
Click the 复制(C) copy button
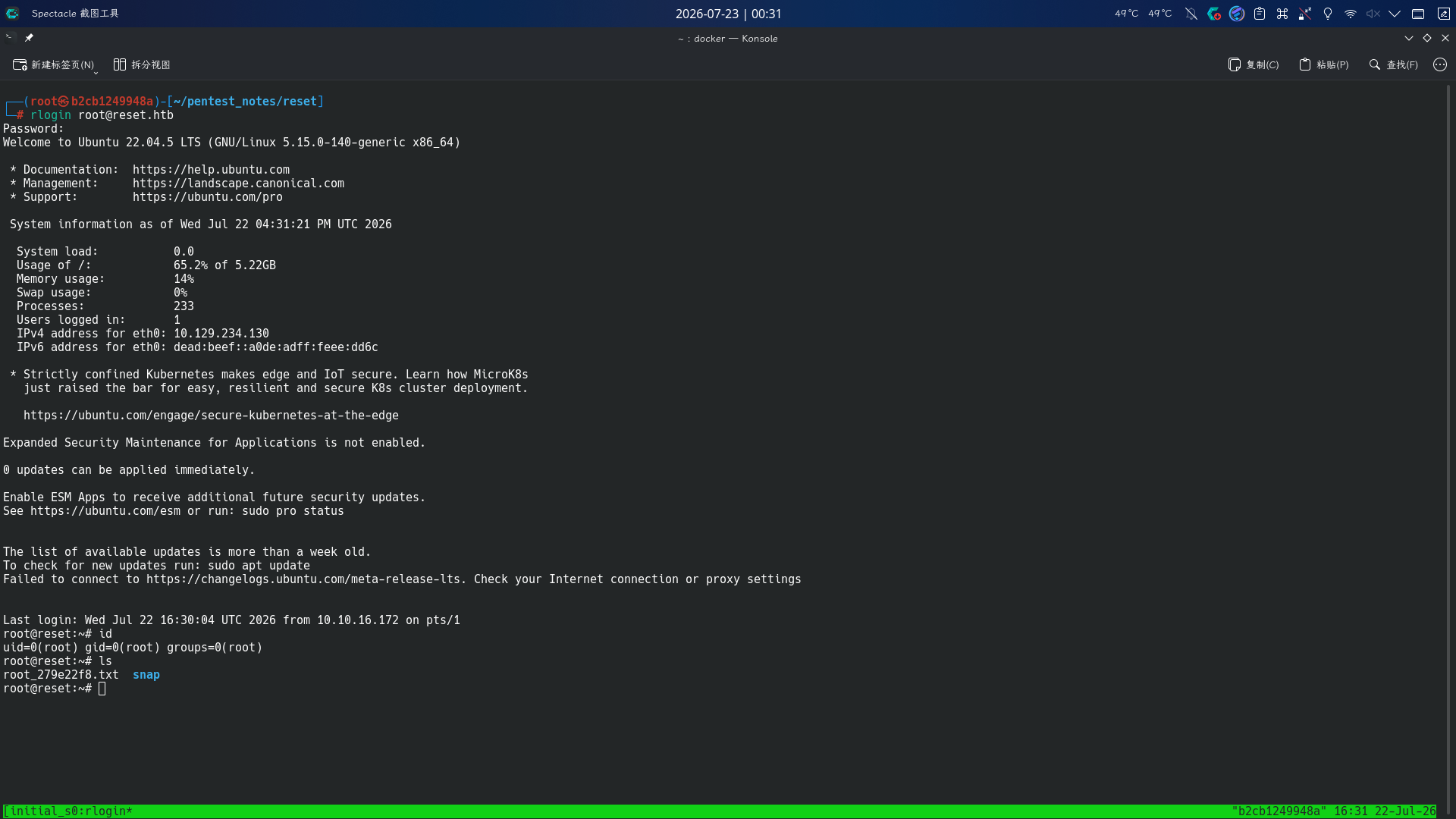point(1254,65)
